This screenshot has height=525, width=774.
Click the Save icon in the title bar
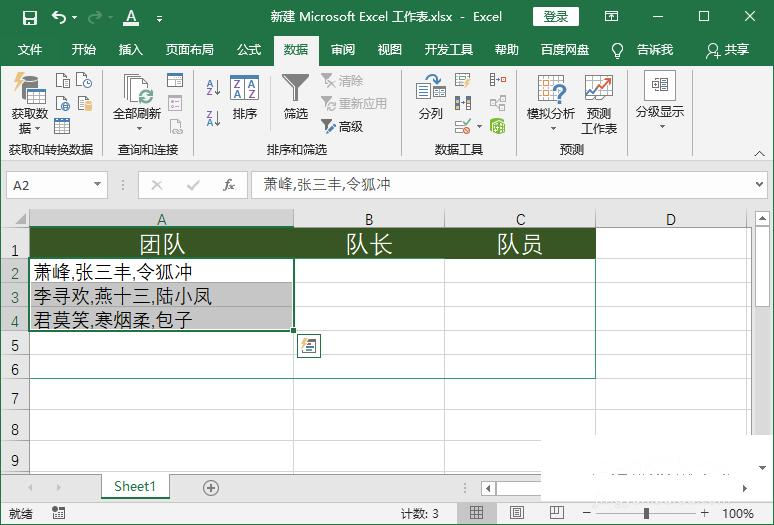[x=30, y=18]
